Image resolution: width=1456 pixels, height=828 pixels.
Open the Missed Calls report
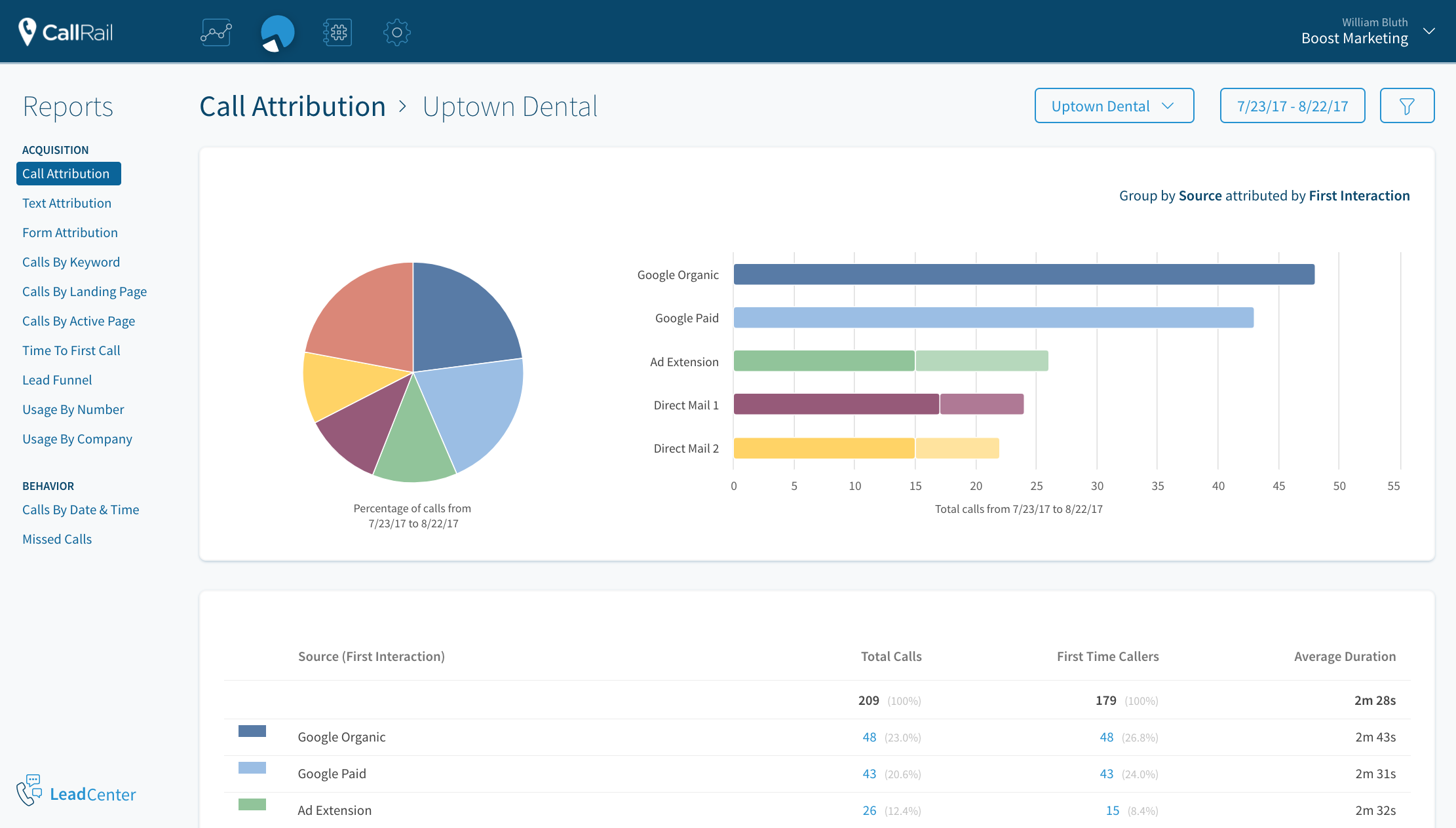pos(57,539)
